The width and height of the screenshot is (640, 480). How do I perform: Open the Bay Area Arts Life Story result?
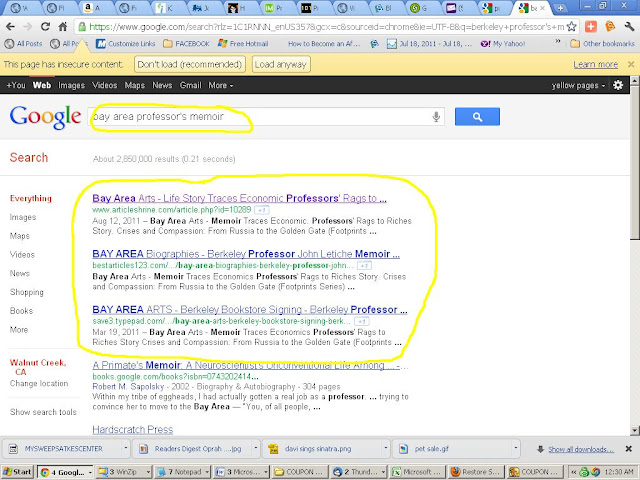pyautogui.click(x=239, y=198)
